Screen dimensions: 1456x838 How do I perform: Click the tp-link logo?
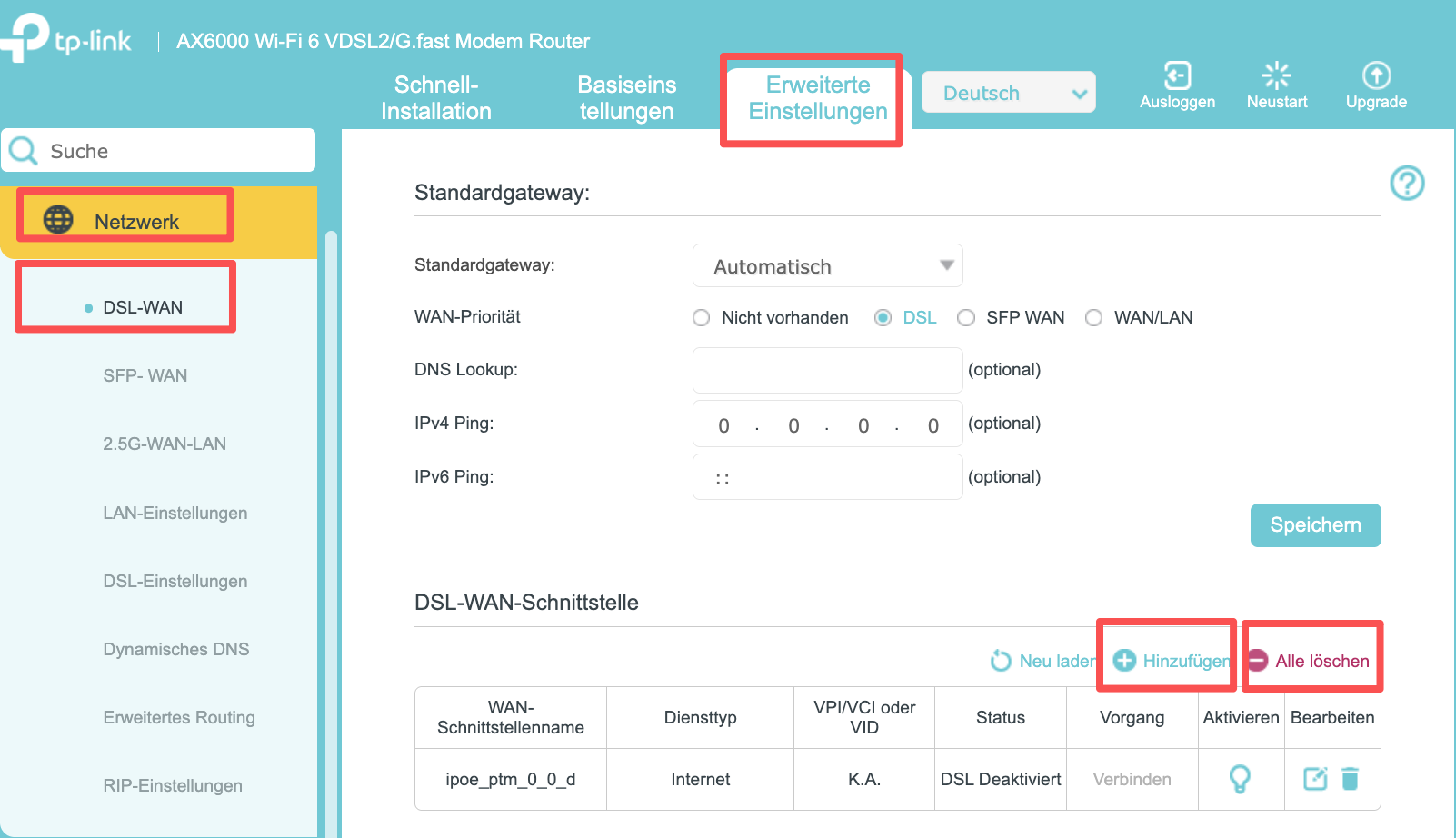point(65,37)
